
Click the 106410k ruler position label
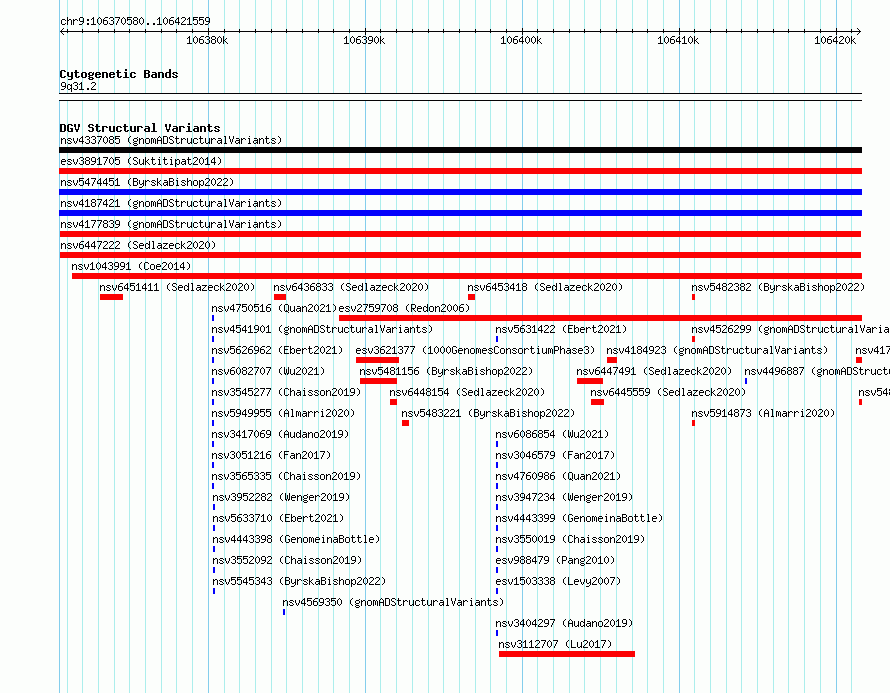pos(678,40)
